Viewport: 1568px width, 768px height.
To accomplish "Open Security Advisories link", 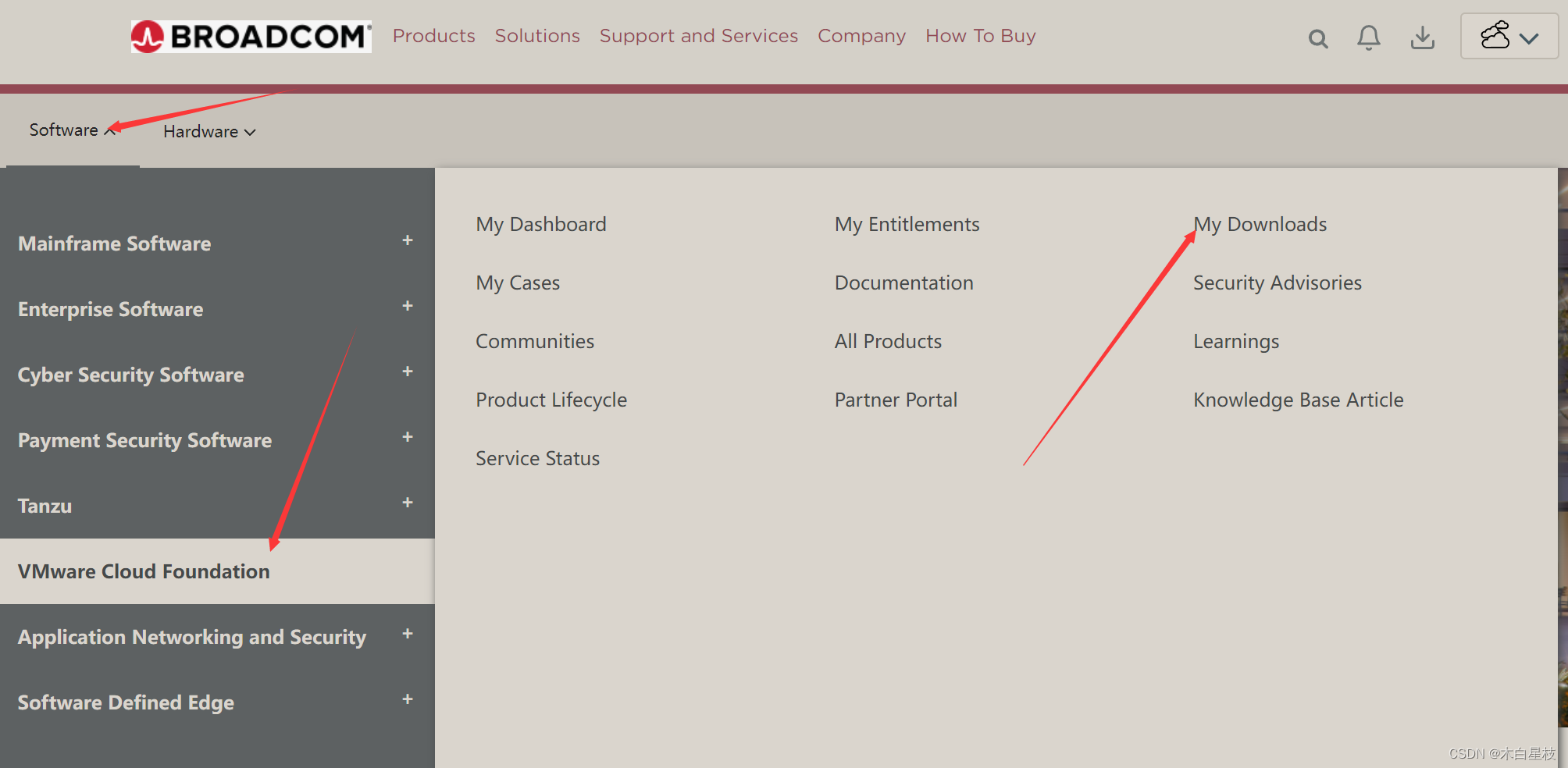I will click(x=1277, y=283).
